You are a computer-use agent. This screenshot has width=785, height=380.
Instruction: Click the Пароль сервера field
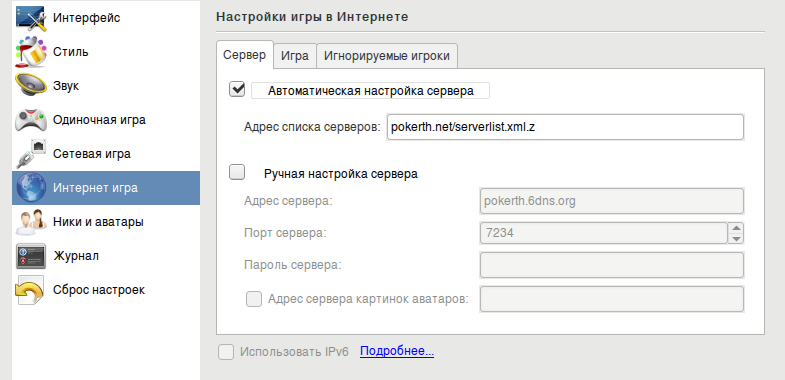tap(612, 265)
